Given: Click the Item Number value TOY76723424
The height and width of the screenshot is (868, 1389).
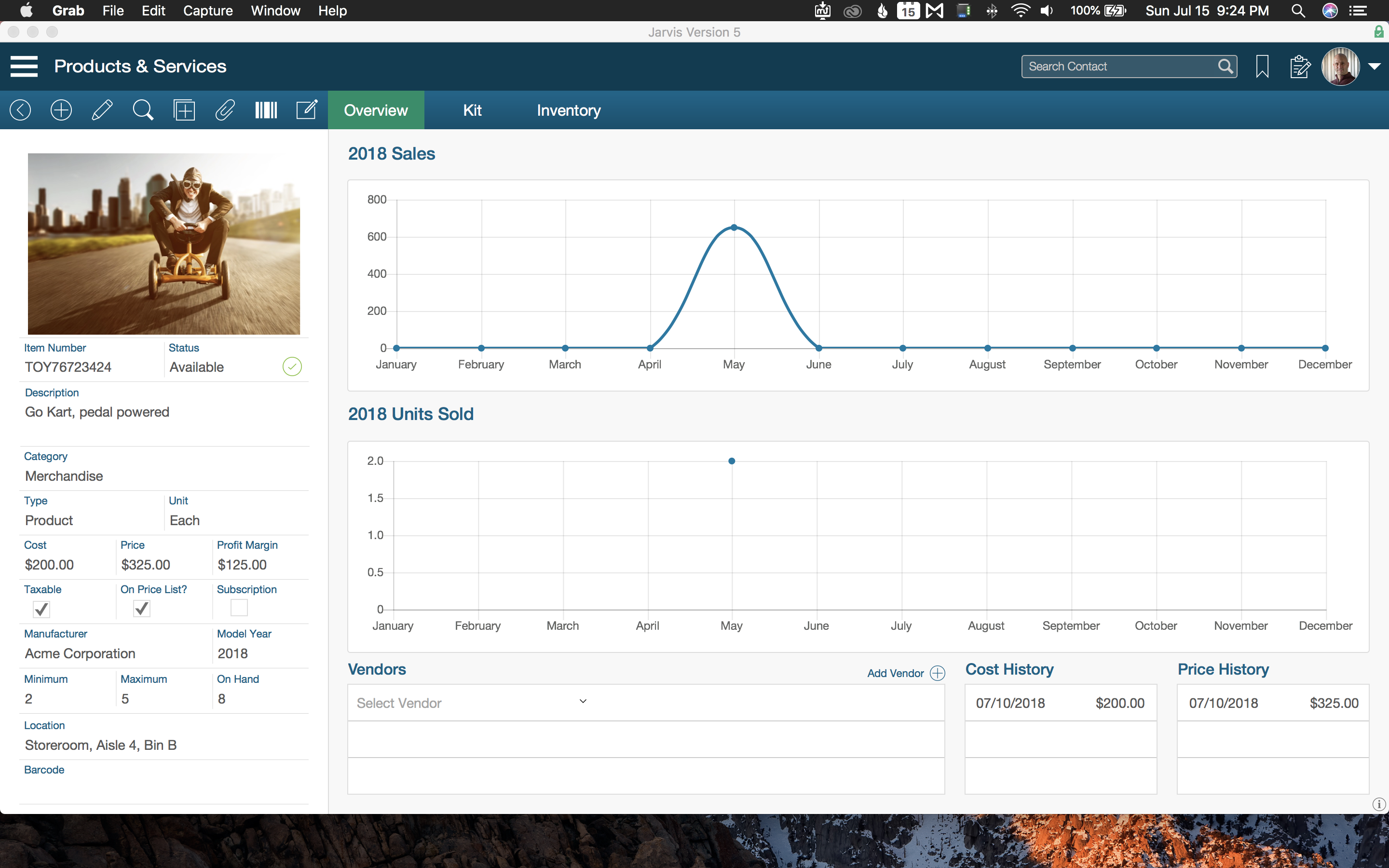Looking at the screenshot, I should click(x=68, y=367).
